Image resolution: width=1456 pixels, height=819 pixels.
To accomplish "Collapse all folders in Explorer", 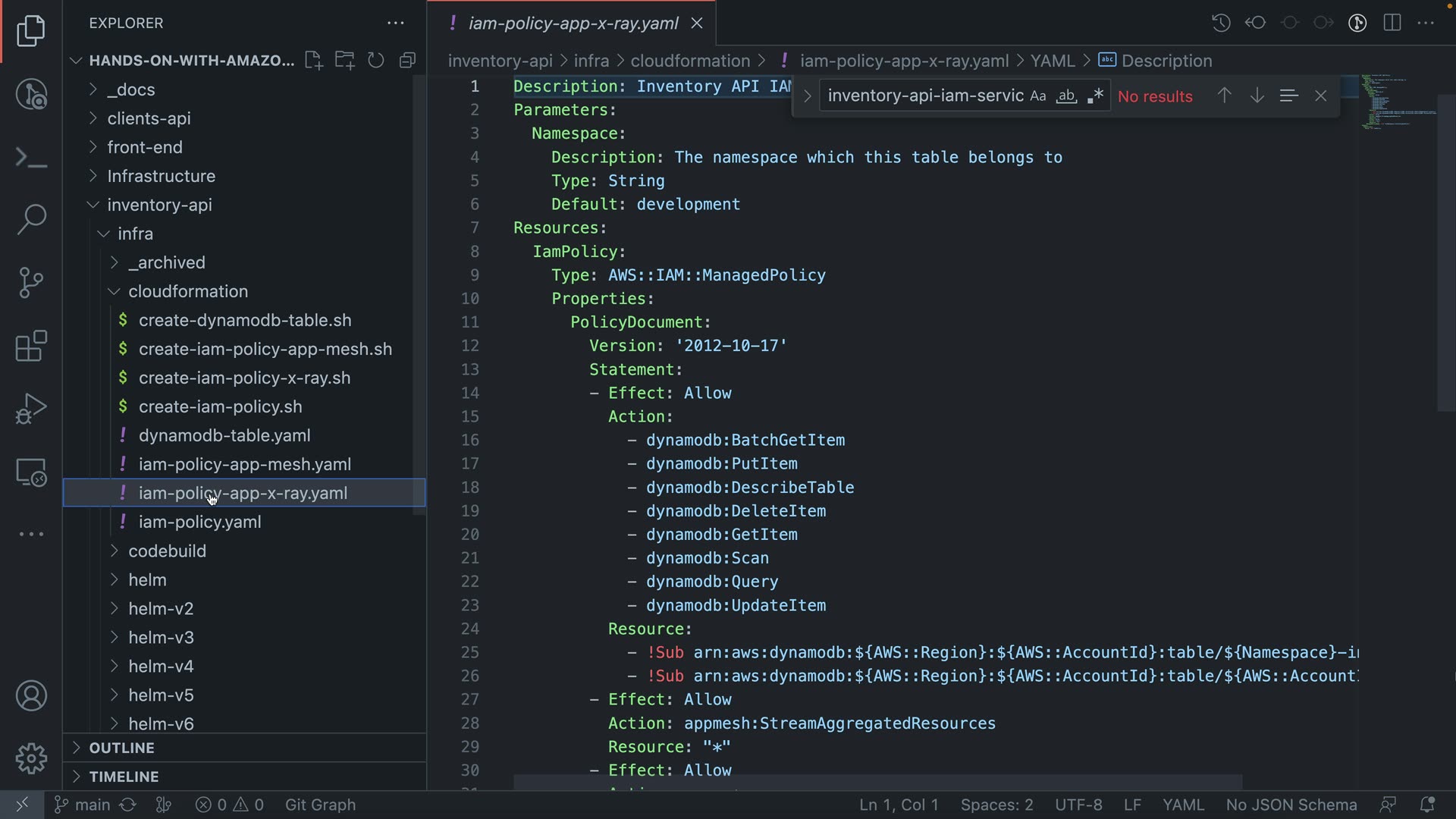I will coord(408,61).
